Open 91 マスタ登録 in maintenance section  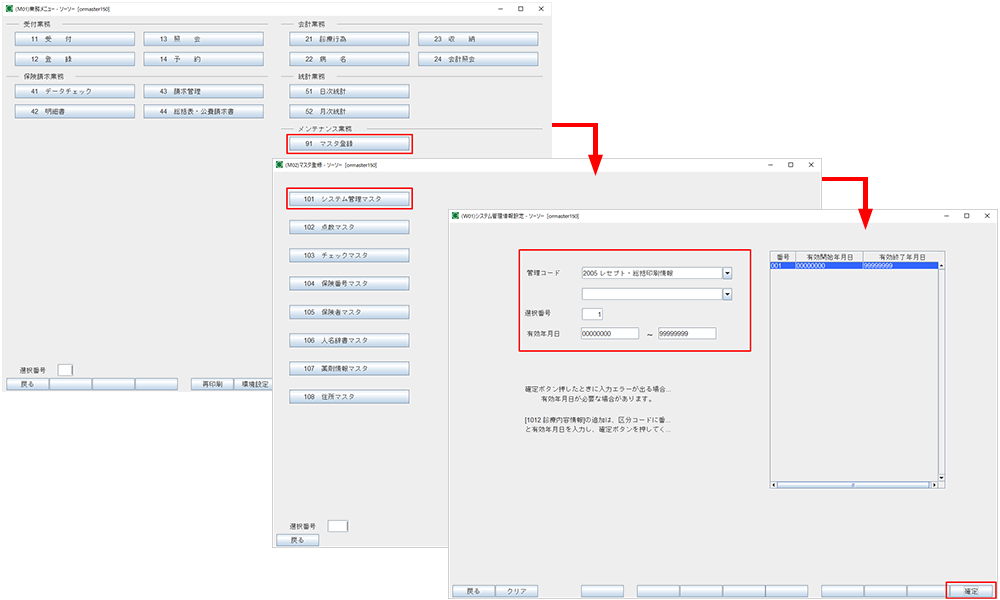point(349,144)
